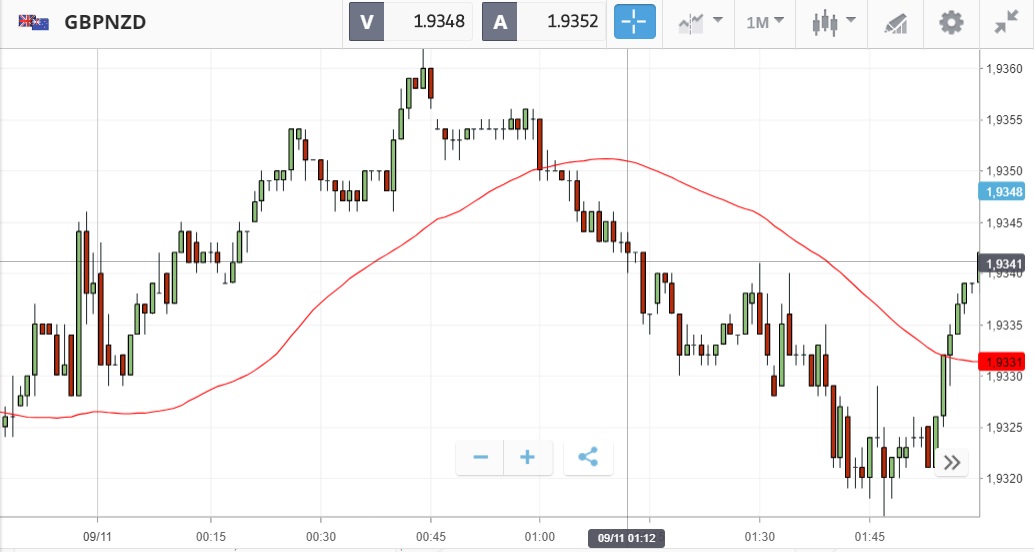This screenshot has height=552, width=1034.
Task: Open chart settings gear
Action: tap(950, 22)
